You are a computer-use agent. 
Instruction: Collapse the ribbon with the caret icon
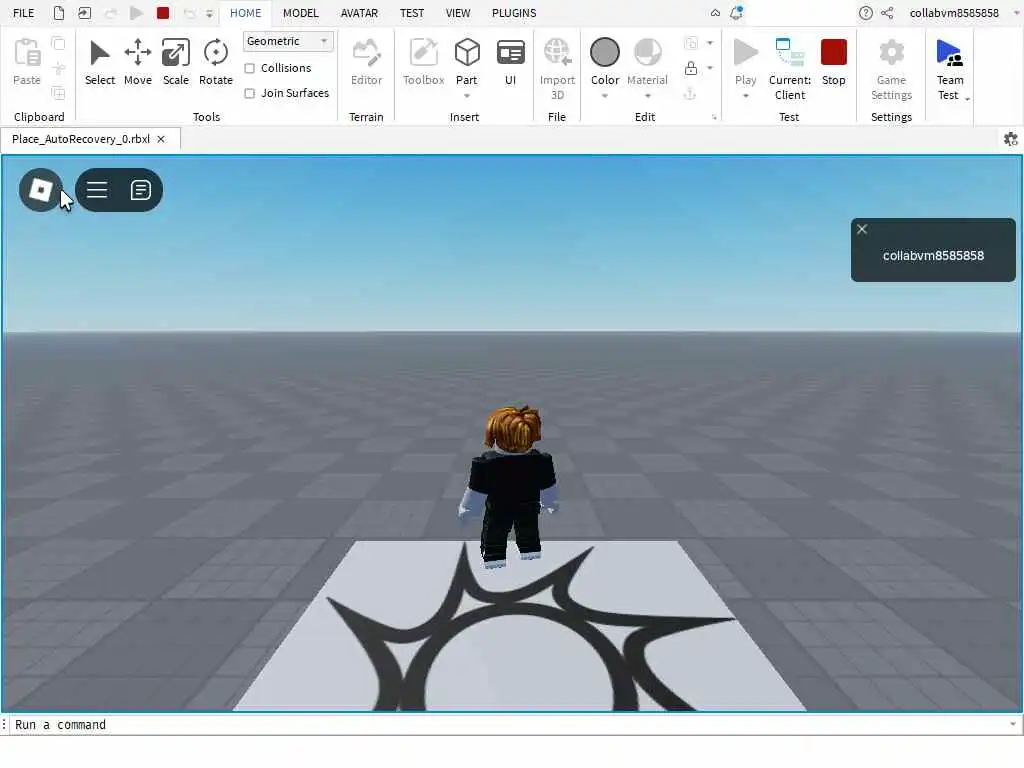coord(715,13)
